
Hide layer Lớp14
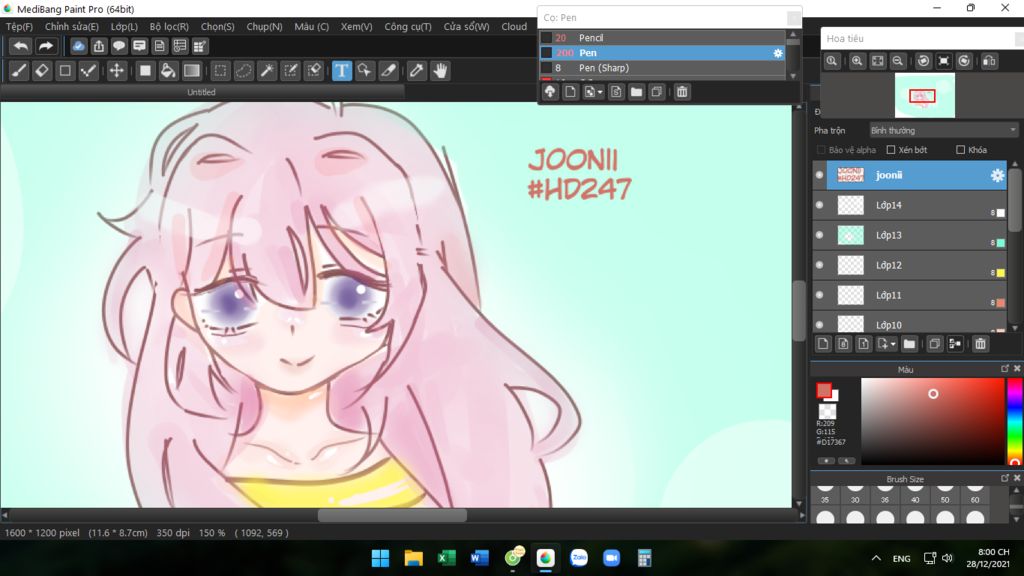820,205
